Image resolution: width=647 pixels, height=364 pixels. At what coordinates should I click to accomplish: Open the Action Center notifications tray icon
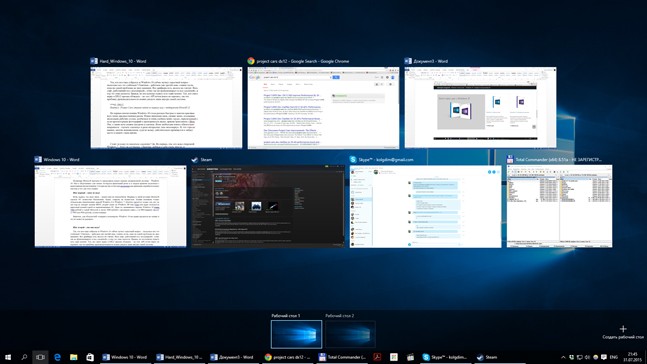click(x=604, y=357)
